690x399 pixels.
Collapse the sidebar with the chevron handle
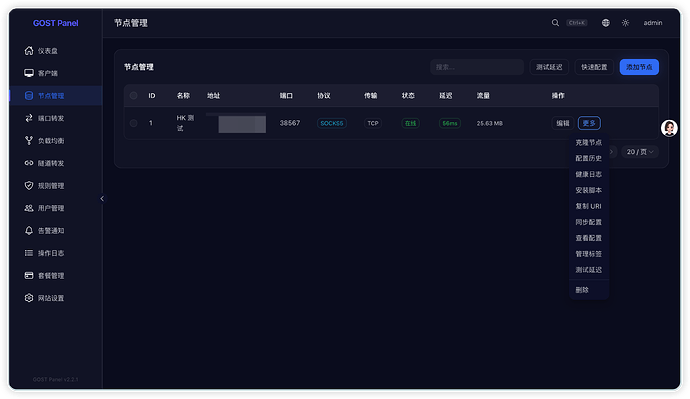102,198
